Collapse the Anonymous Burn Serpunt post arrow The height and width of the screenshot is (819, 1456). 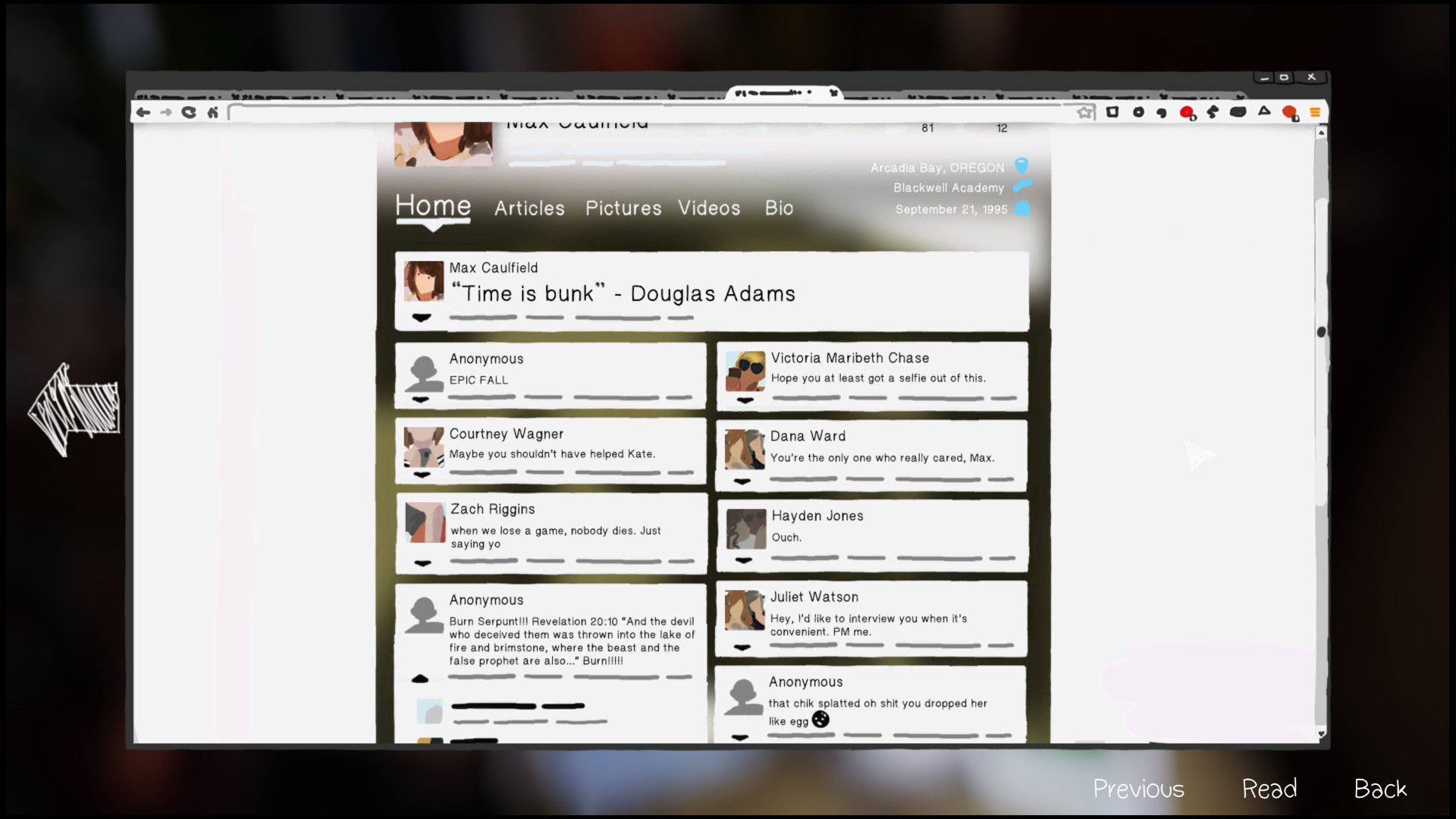420,679
